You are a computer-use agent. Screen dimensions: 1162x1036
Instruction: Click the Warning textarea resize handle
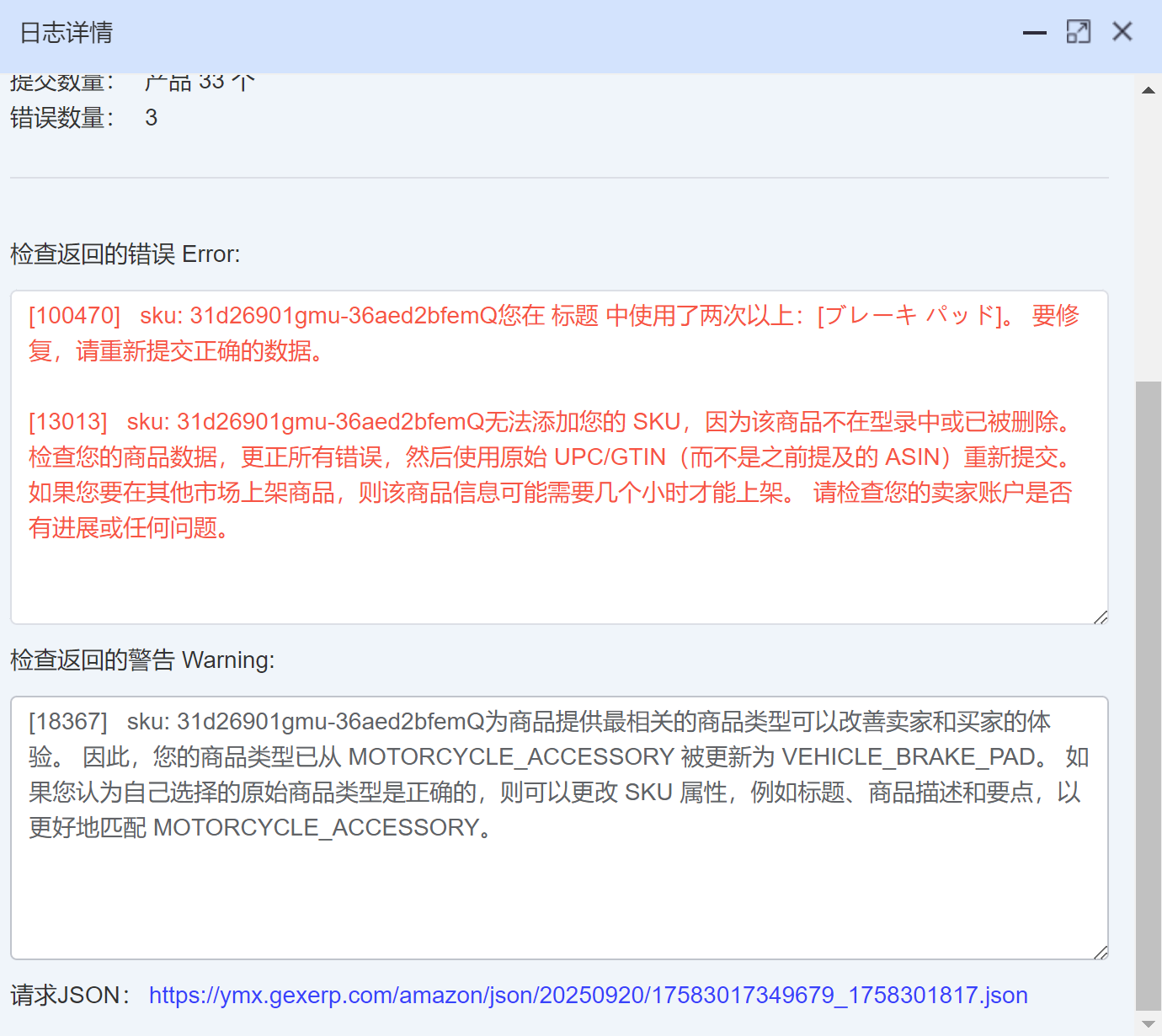point(1100,952)
